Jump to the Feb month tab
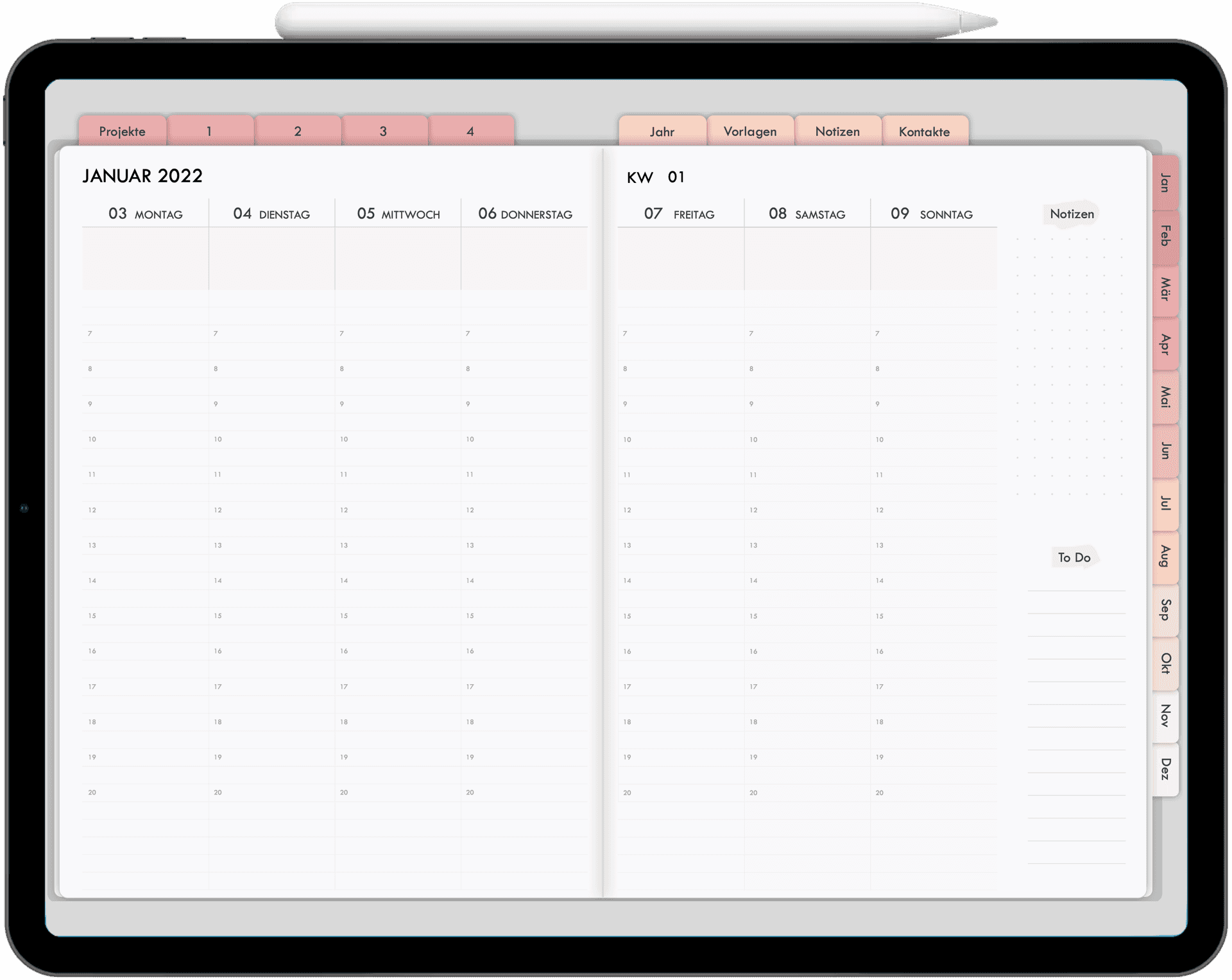This screenshot has height=980, width=1232. coord(1165,236)
